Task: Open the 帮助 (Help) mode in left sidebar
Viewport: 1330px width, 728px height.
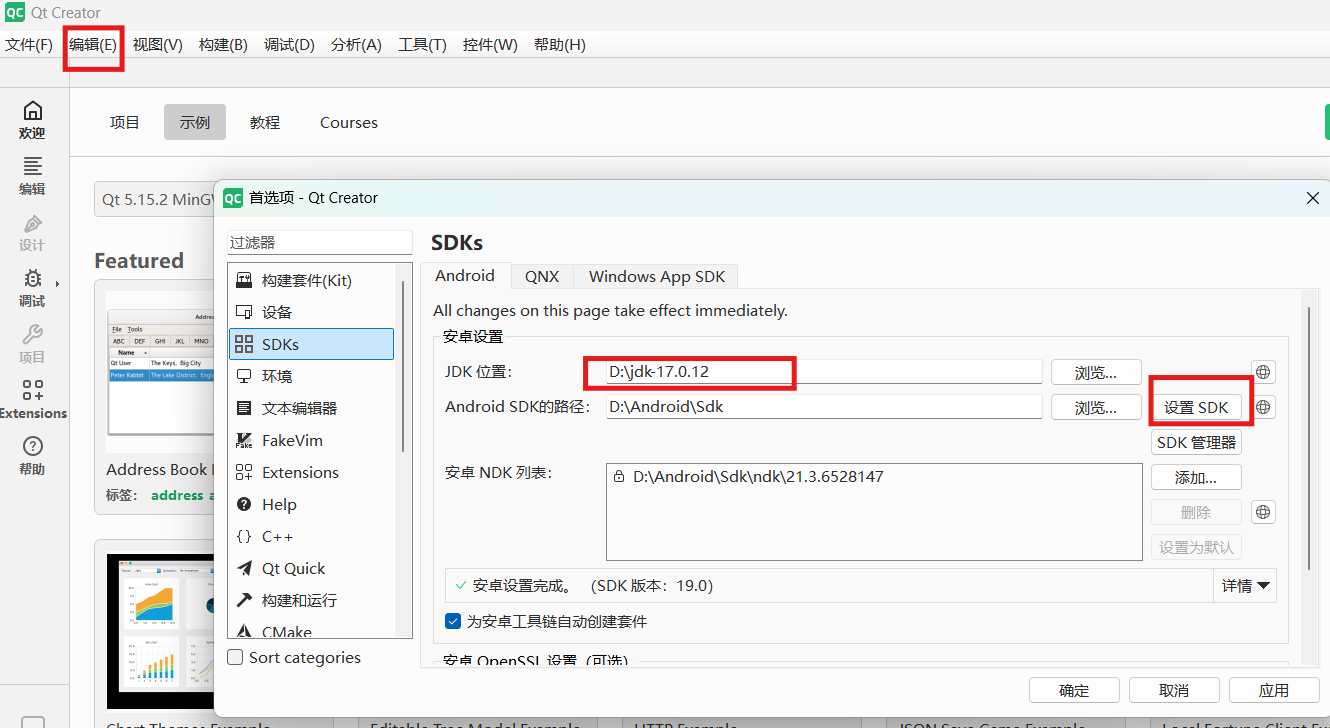Action: pyautogui.click(x=33, y=456)
